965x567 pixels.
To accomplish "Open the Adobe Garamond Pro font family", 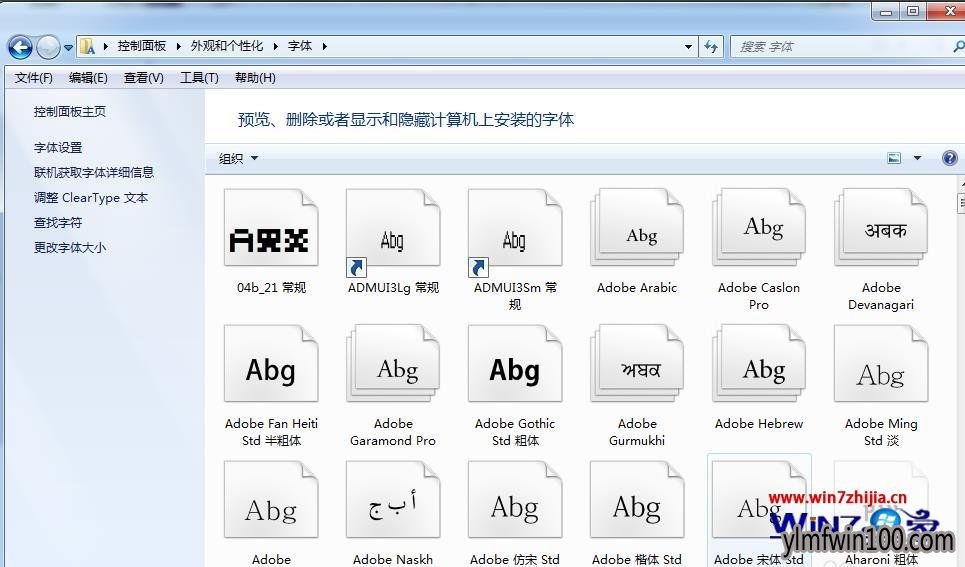I will point(393,364).
